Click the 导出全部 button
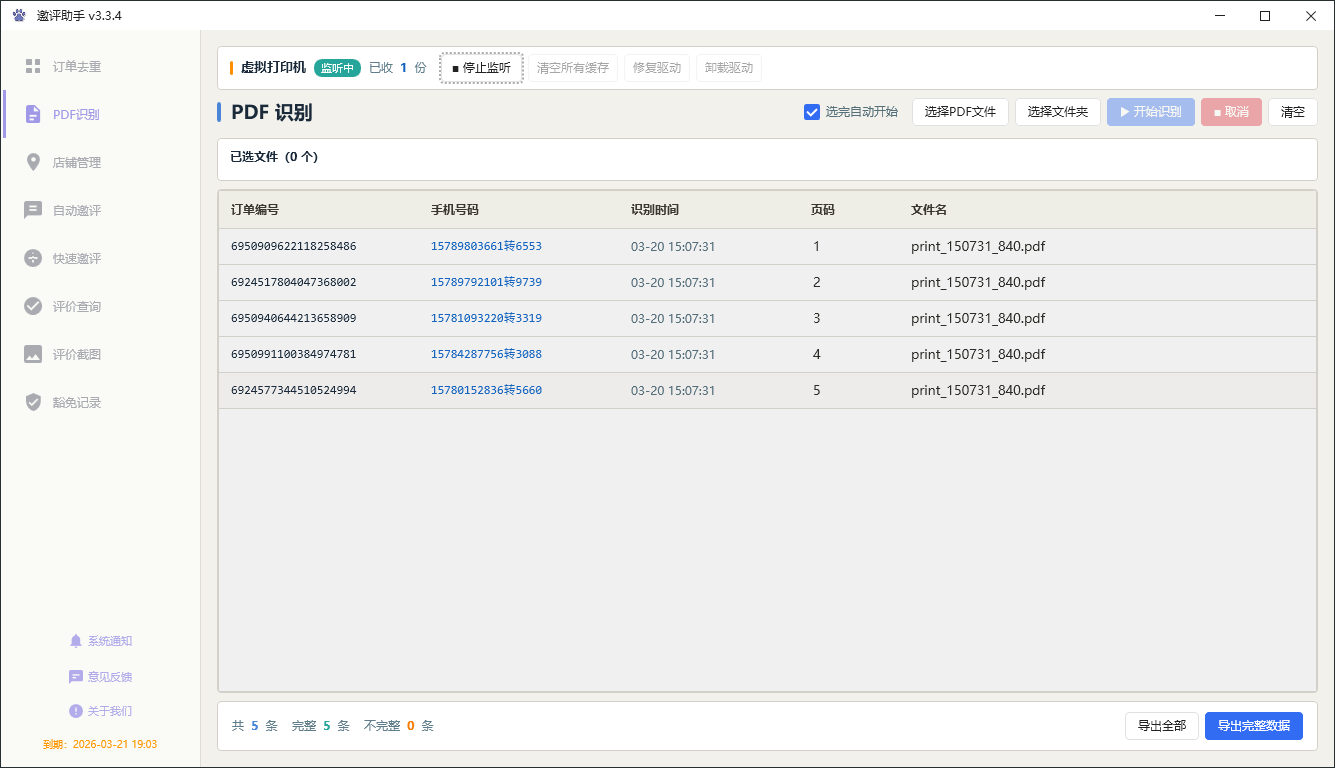The image size is (1335, 768). [x=1162, y=726]
